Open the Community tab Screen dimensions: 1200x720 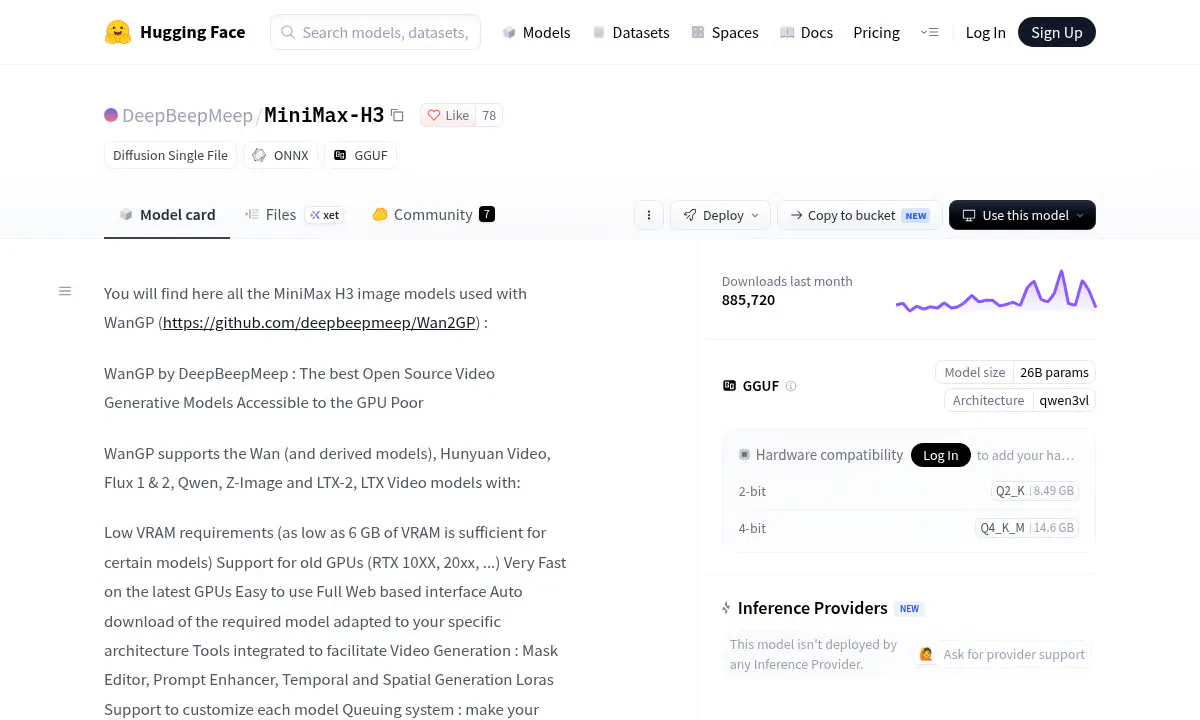tap(433, 214)
